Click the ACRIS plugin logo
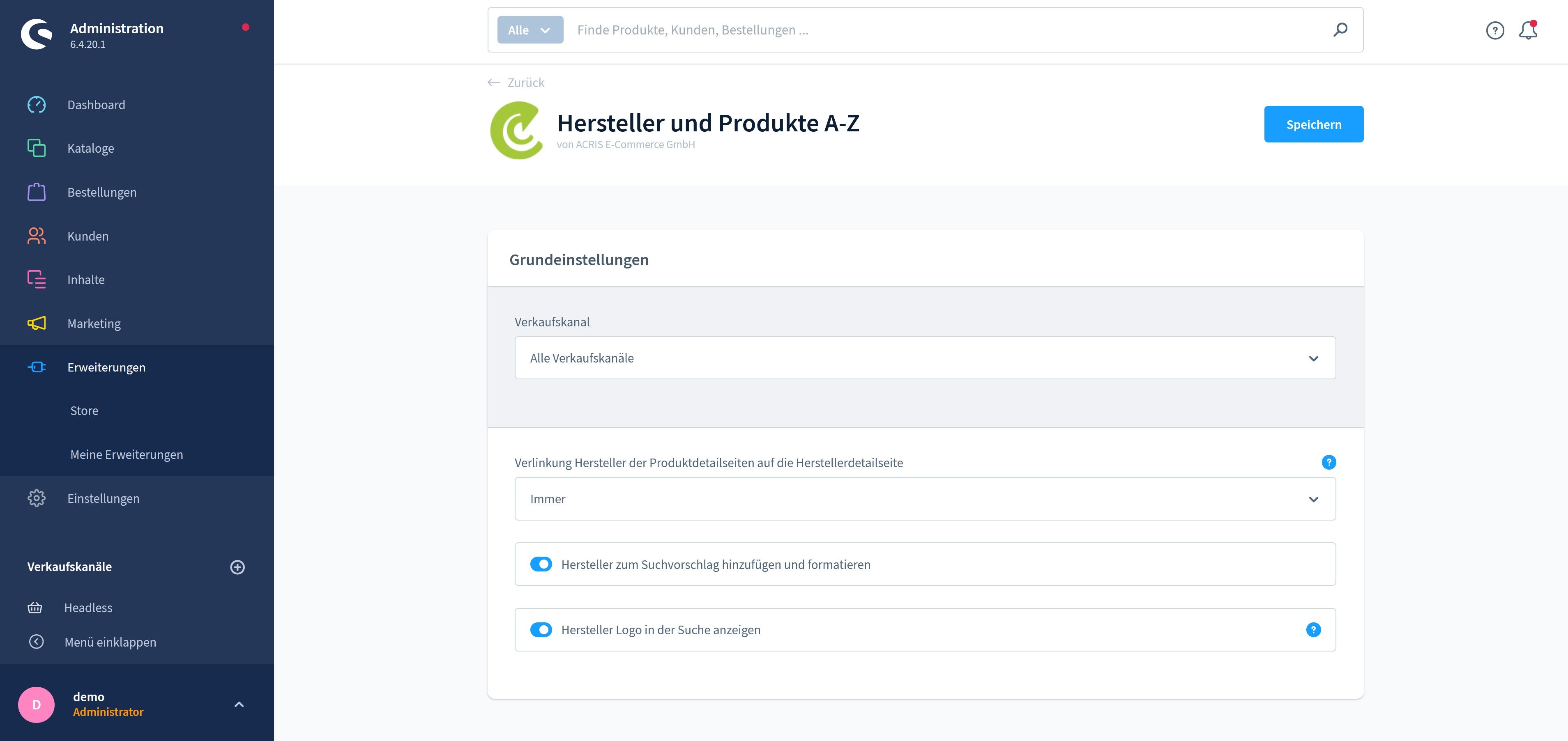 tap(516, 130)
